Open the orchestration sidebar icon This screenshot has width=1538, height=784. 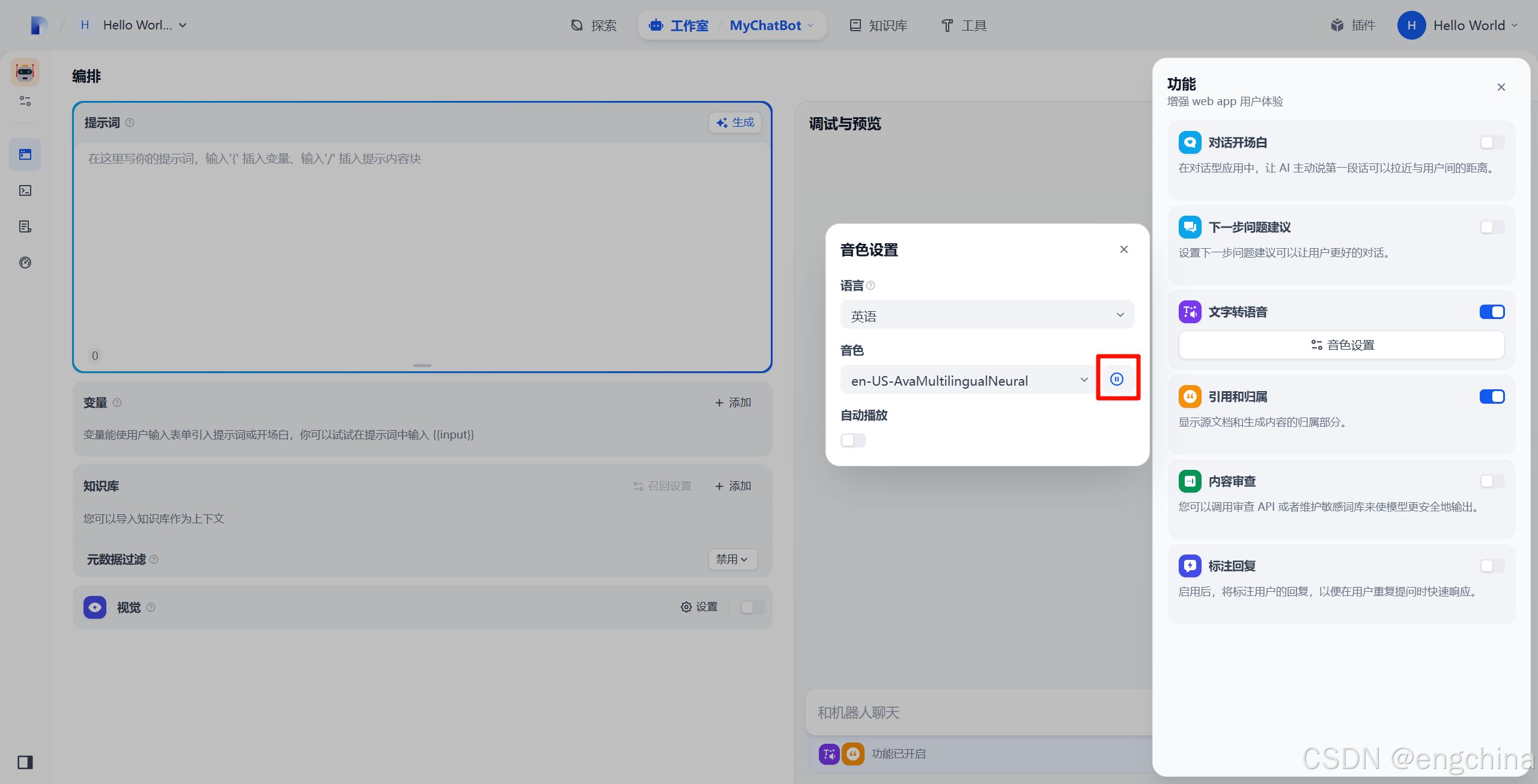[25, 154]
